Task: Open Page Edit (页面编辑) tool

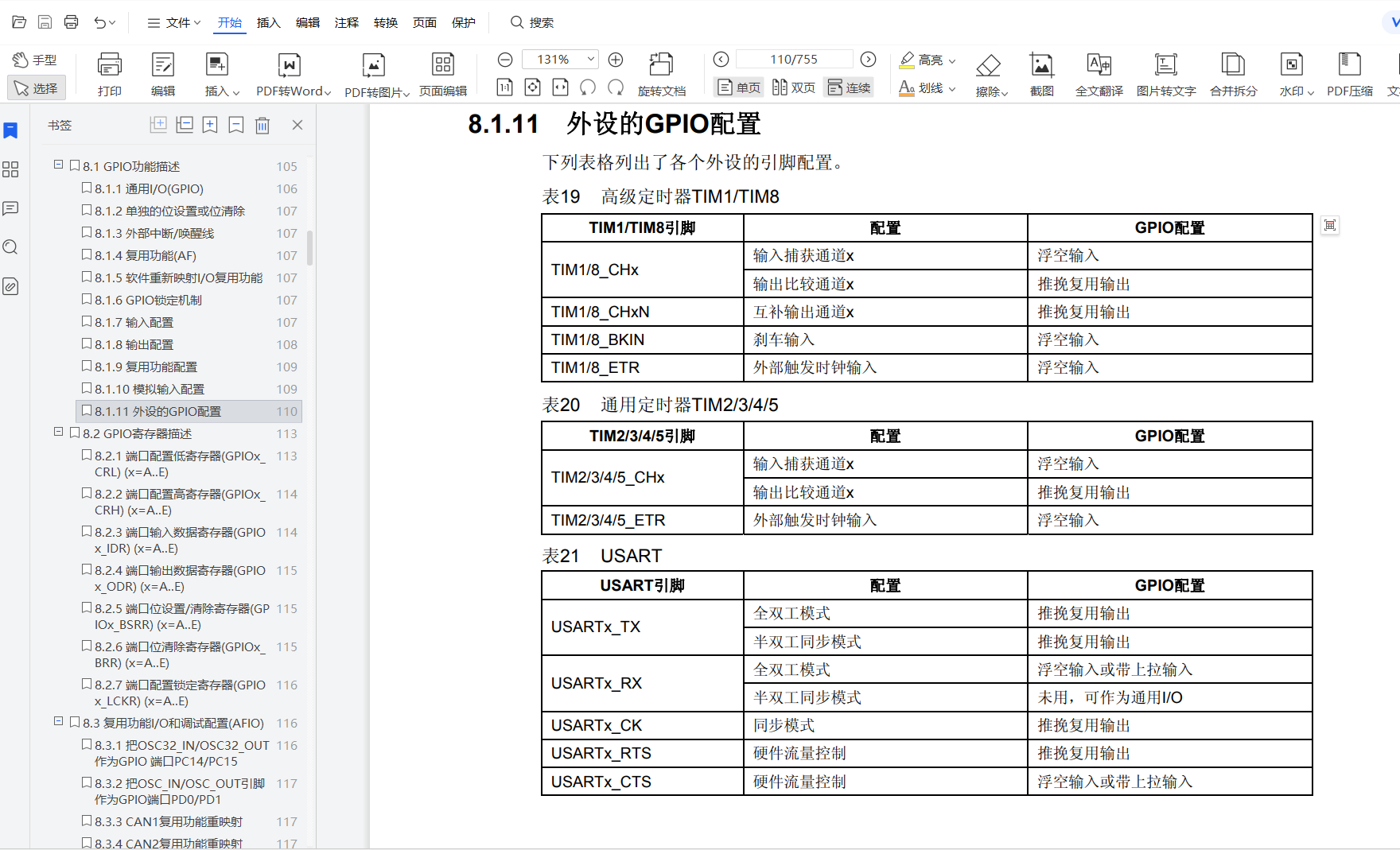Action: 443,75
